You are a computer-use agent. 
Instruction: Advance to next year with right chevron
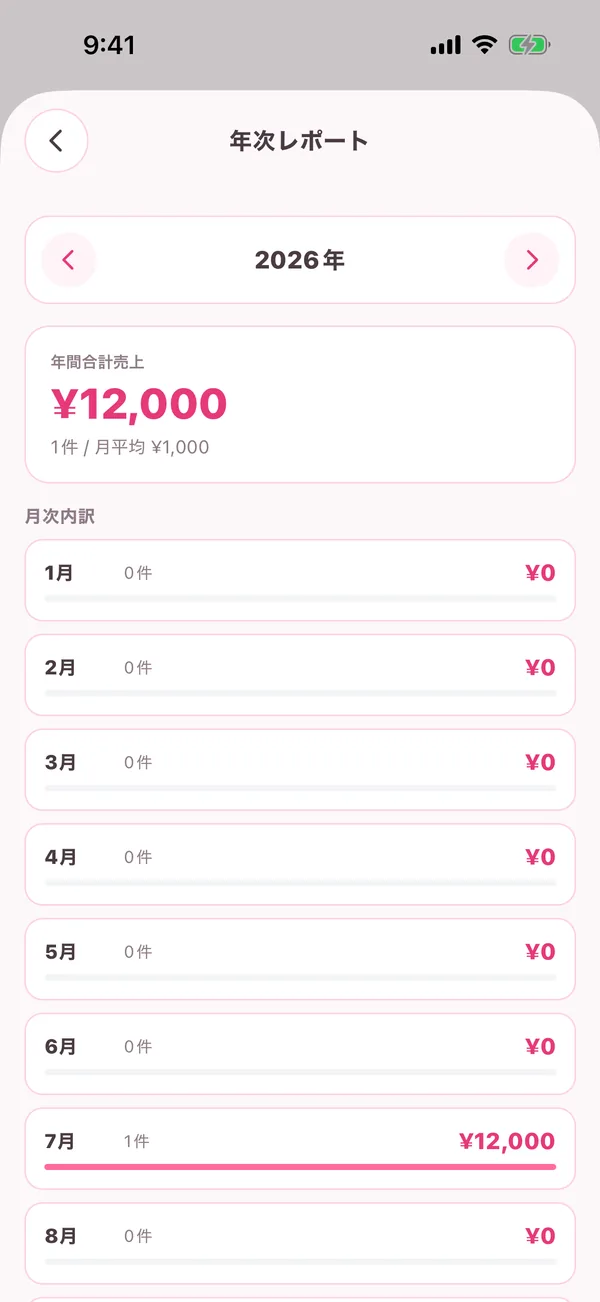point(532,260)
